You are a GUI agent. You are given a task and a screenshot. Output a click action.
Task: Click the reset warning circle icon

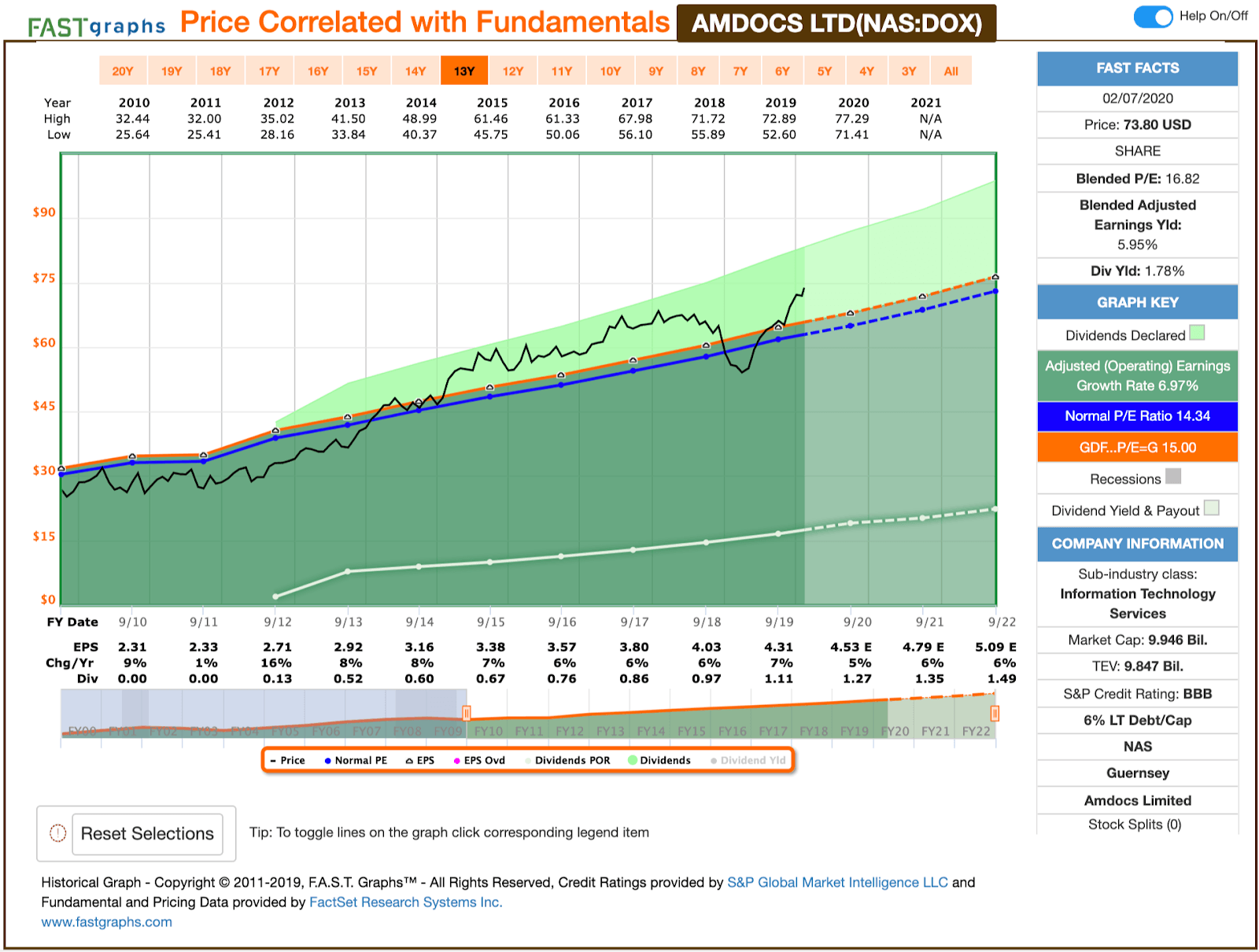57,833
